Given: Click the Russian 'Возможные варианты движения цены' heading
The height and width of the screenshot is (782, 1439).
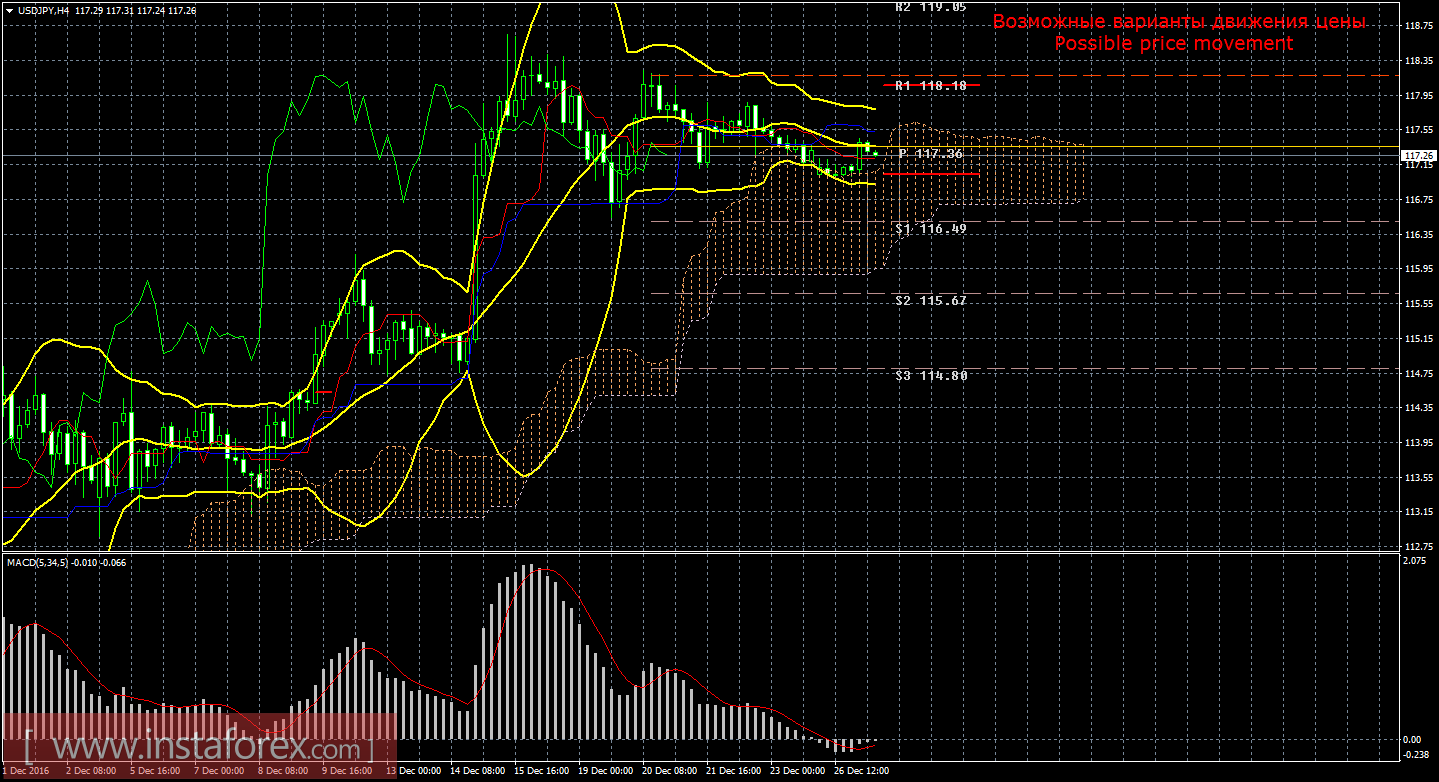Looking at the screenshot, I should pyautogui.click(x=1178, y=22).
